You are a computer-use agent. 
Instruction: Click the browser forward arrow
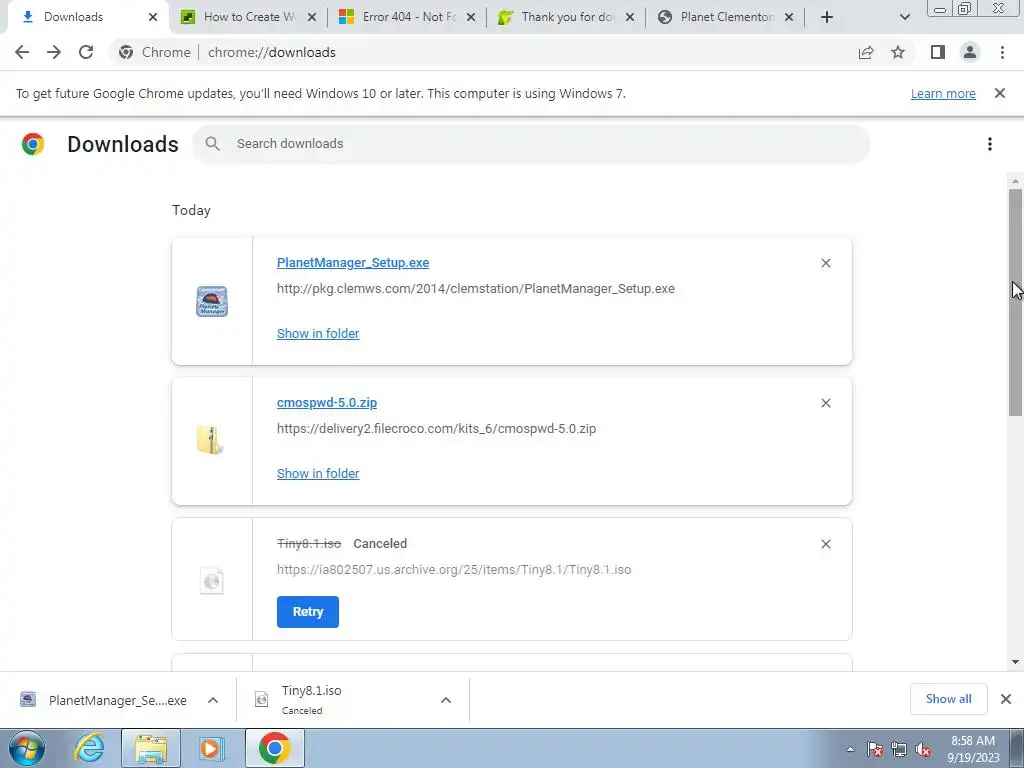tap(54, 52)
